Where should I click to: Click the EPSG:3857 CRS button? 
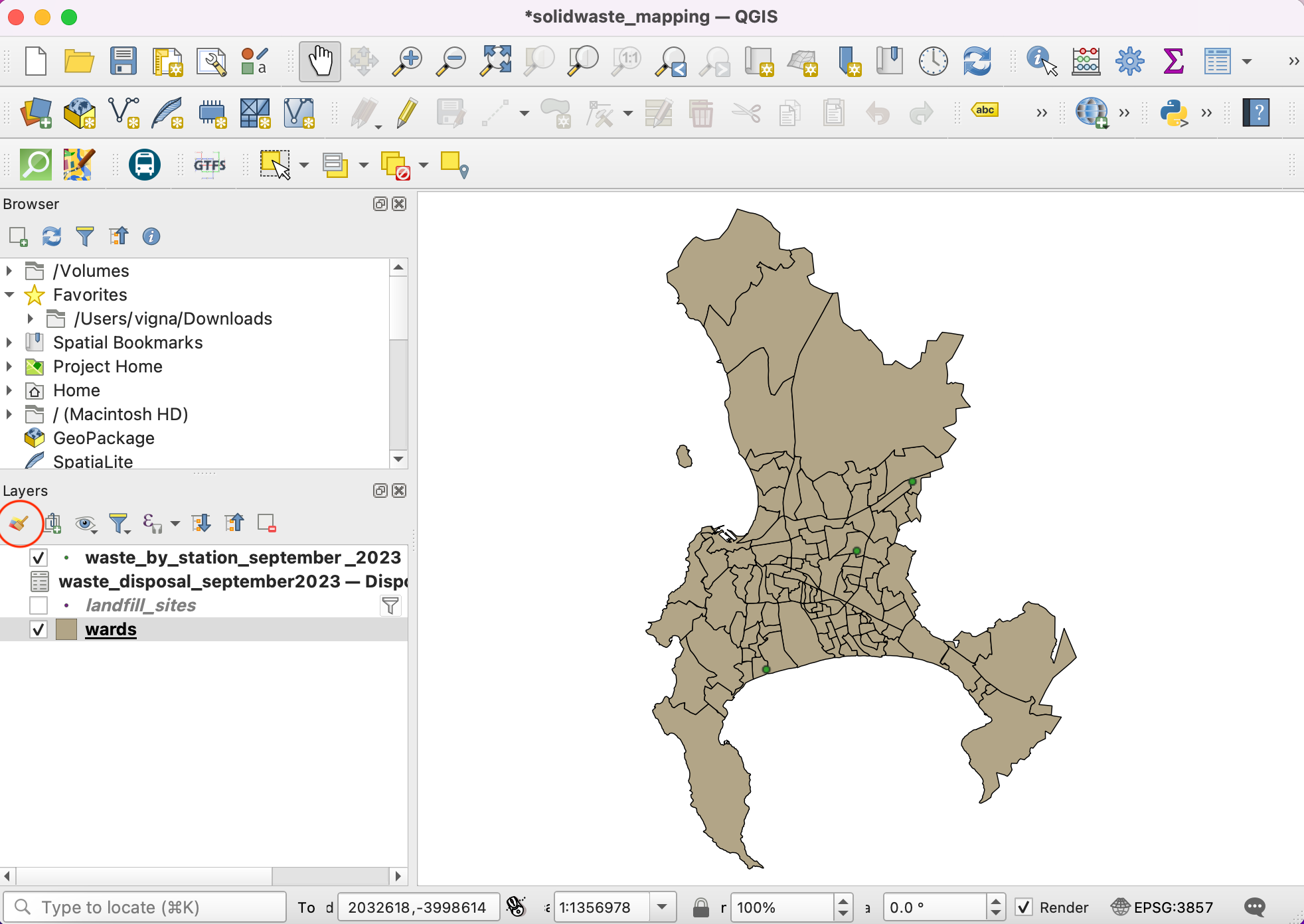click(x=1163, y=907)
